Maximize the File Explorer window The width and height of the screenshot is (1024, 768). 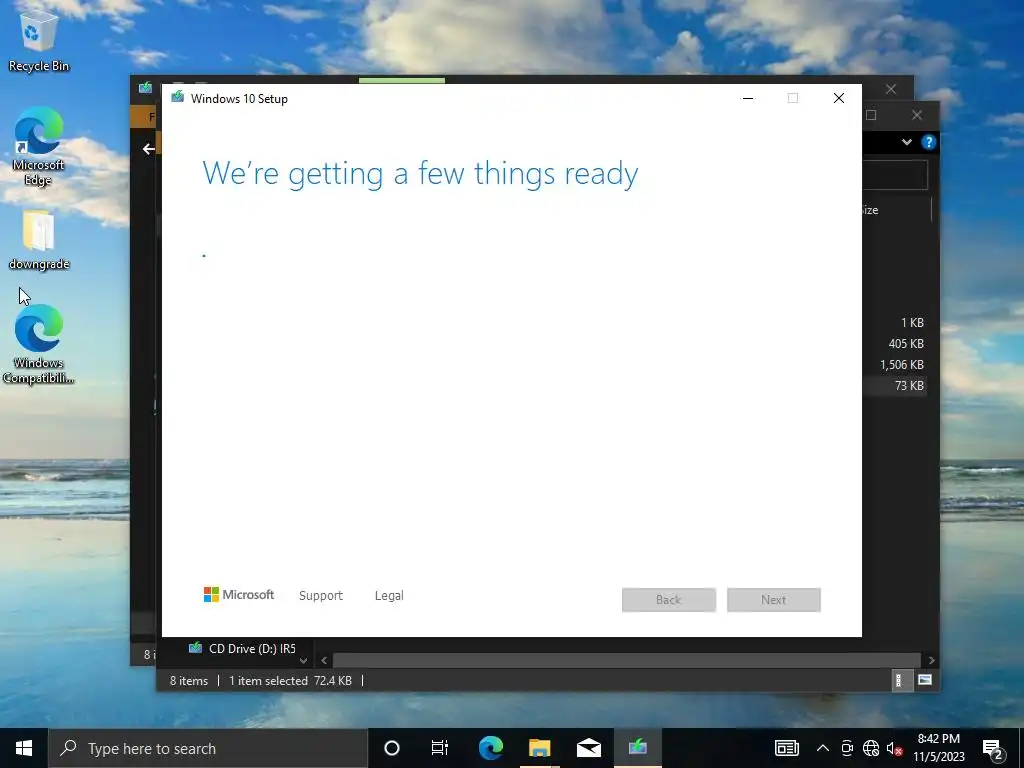pyautogui.click(x=871, y=116)
